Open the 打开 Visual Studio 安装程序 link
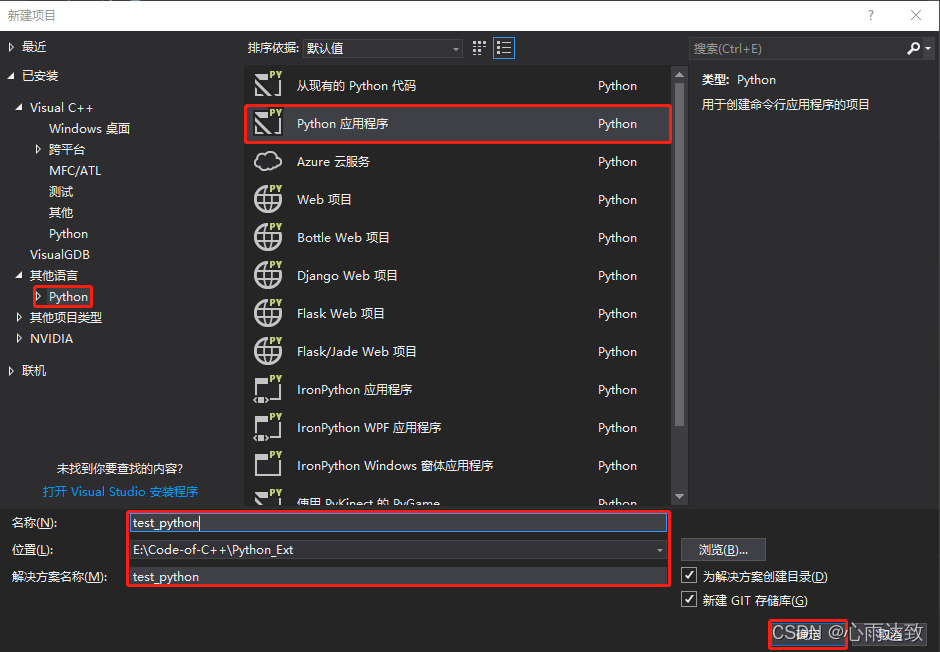The width and height of the screenshot is (940, 652). [x=120, y=491]
